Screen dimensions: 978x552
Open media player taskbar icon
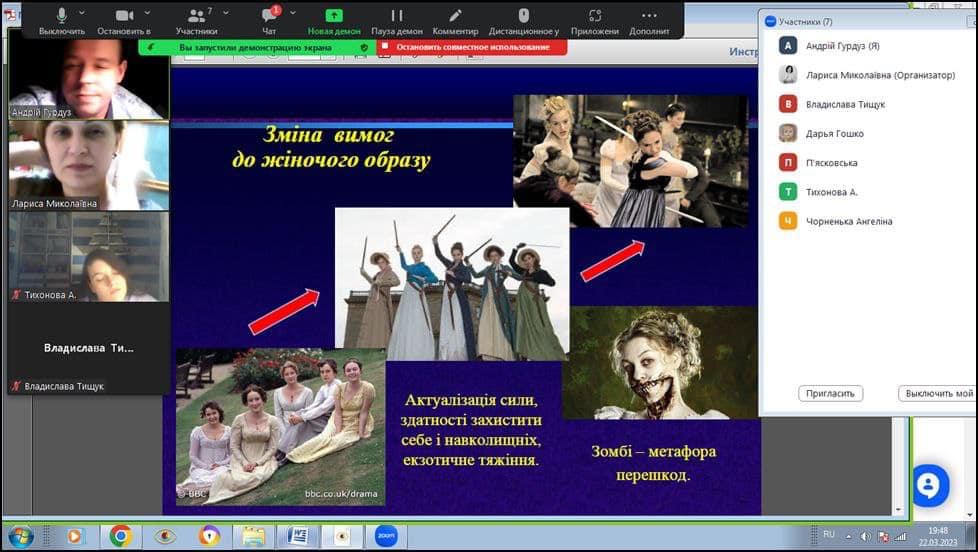pyautogui.click(x=74, y=536)
